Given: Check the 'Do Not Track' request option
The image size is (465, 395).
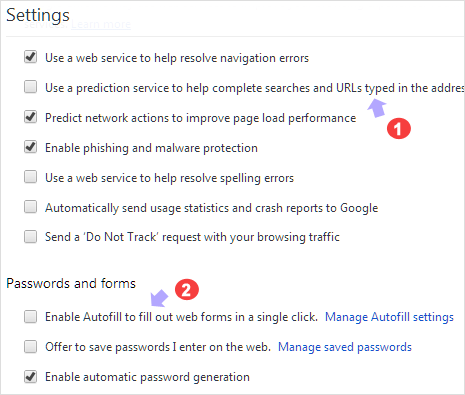Looking at the screenshot, I should [30, 237].
